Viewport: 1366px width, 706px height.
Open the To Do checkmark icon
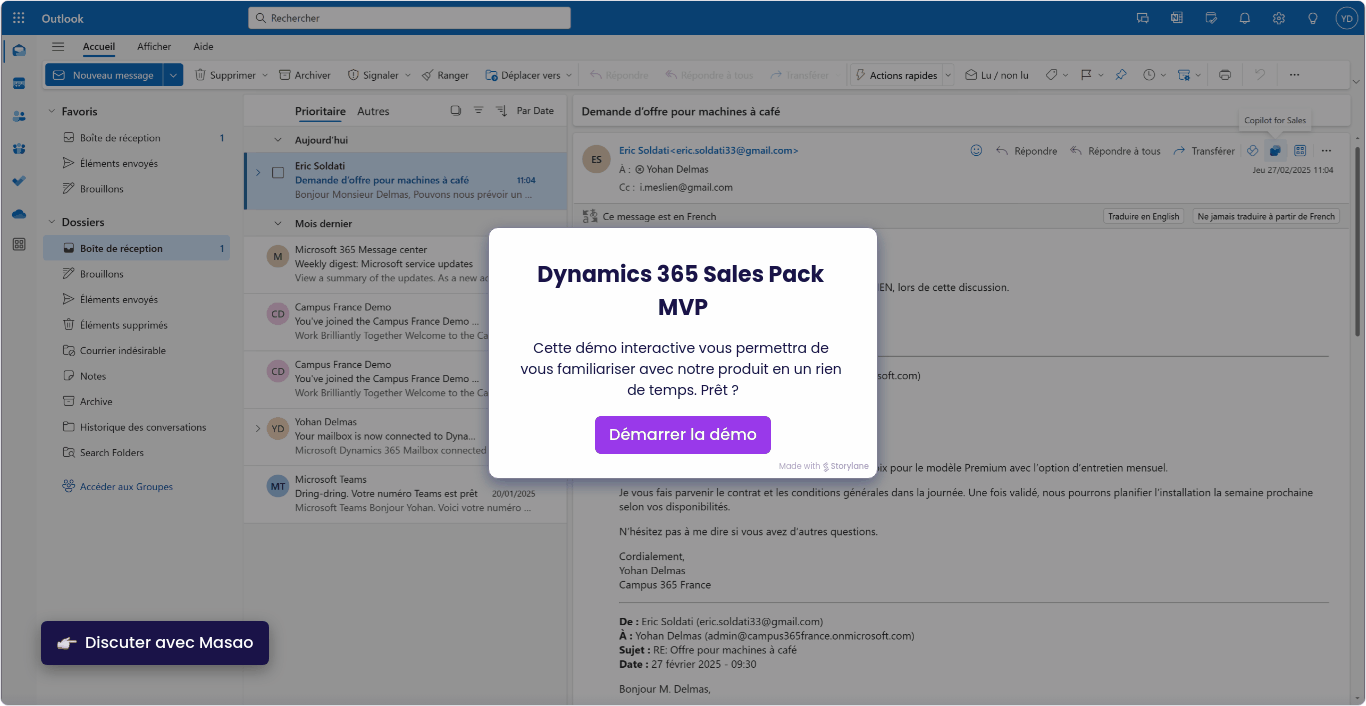[19, 181]
